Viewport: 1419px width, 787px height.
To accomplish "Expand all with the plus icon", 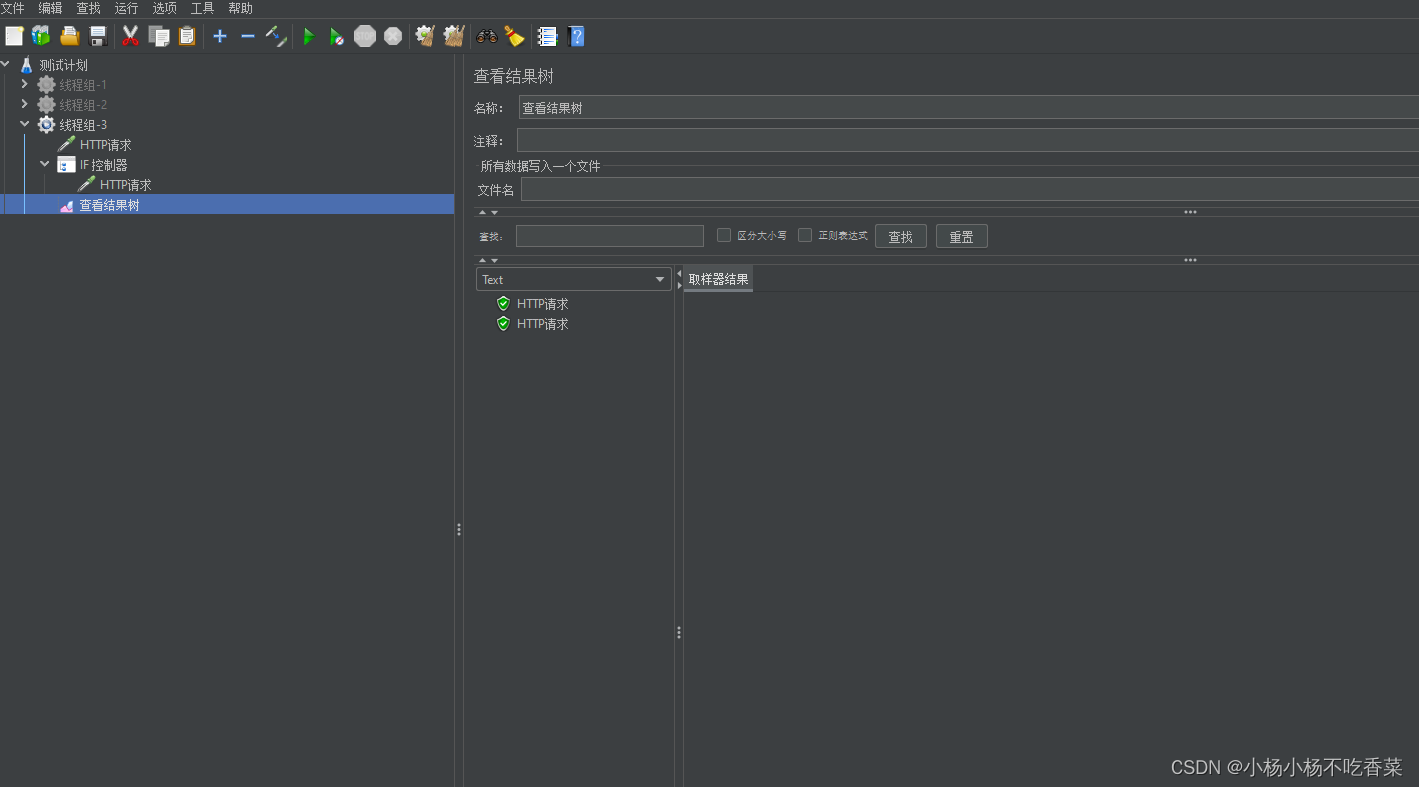I will 220,37.
